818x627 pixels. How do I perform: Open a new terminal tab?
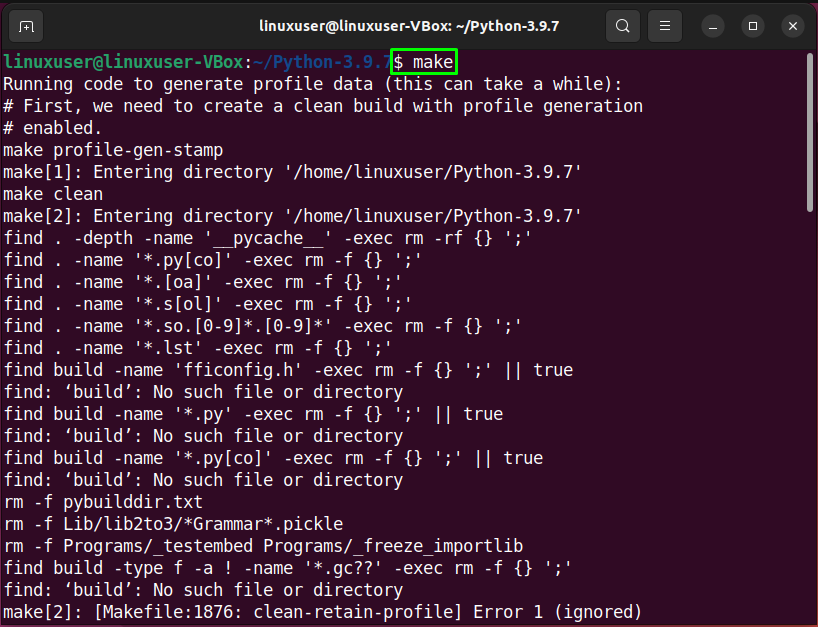click(x=28, y=26)
